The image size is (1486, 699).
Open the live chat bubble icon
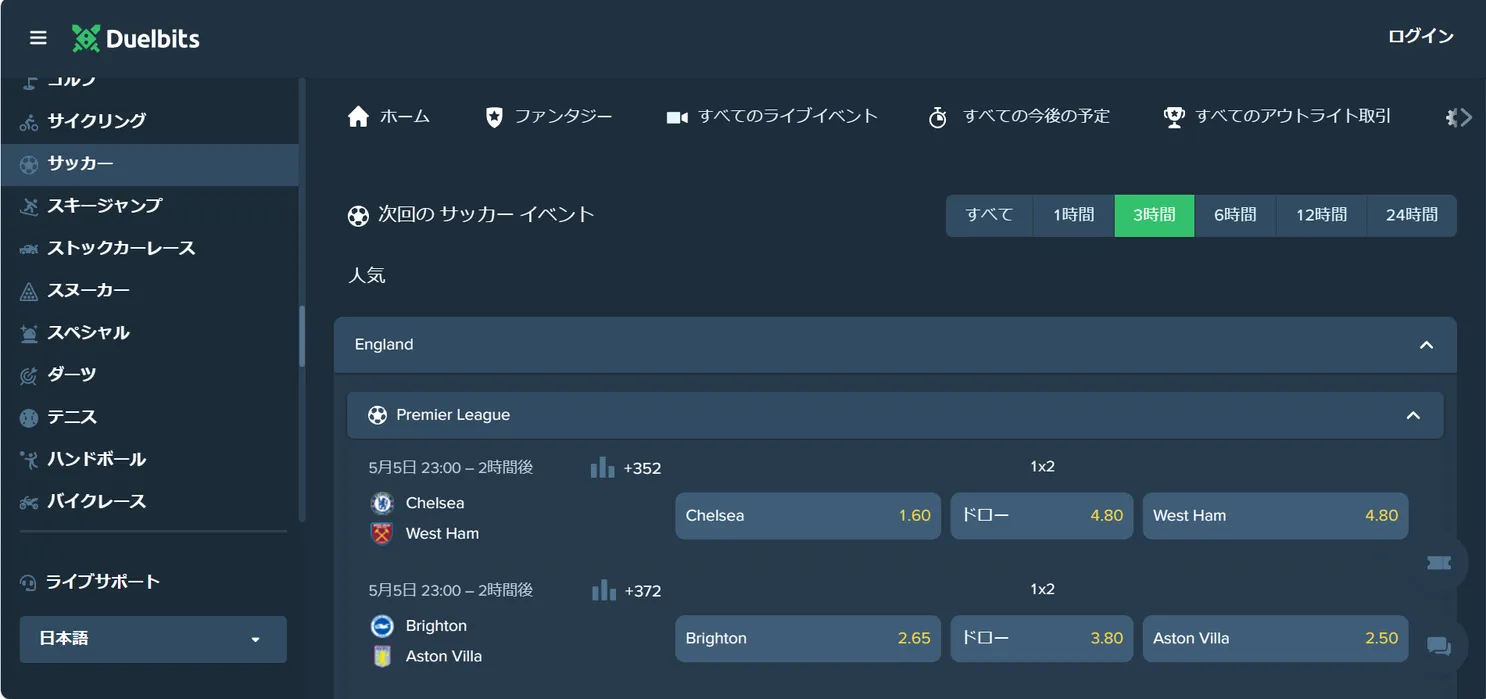[x=1438, y=646]
